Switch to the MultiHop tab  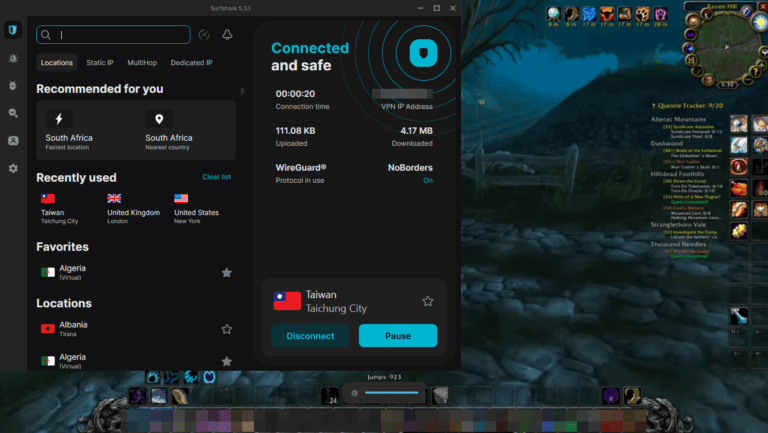(x=142, y=63)
